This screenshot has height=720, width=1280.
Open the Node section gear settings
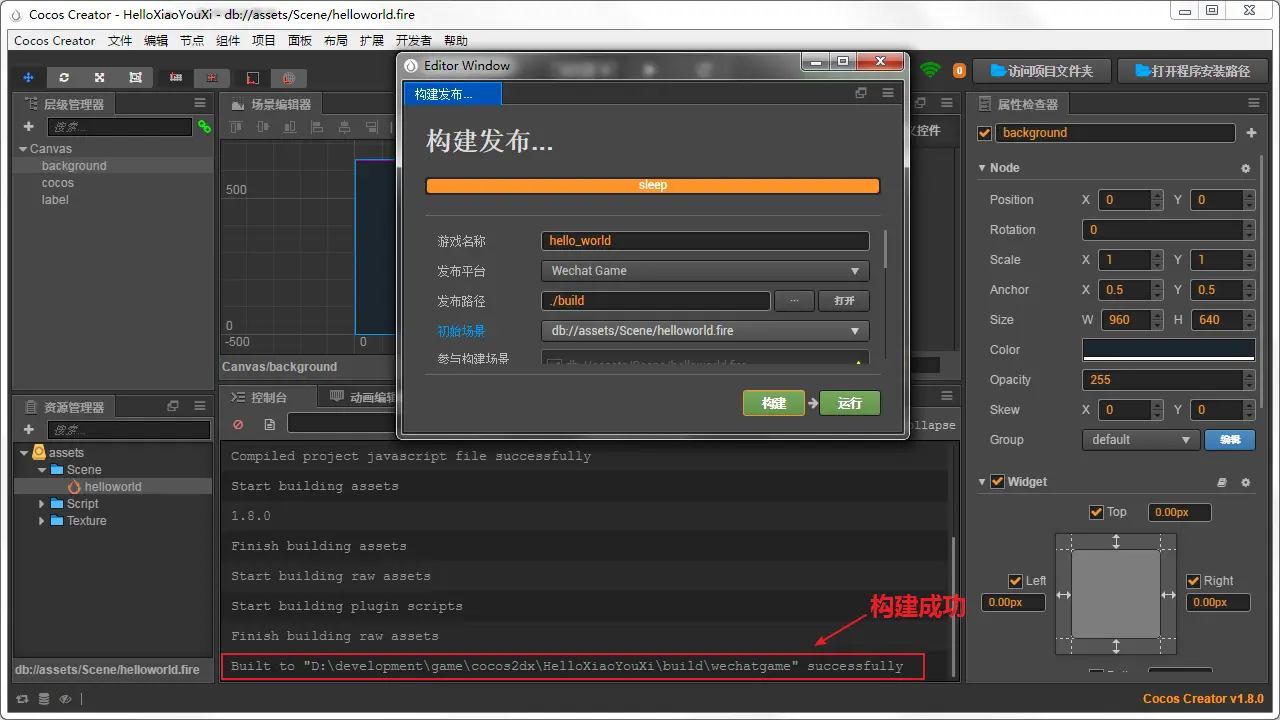[1245, 169]
